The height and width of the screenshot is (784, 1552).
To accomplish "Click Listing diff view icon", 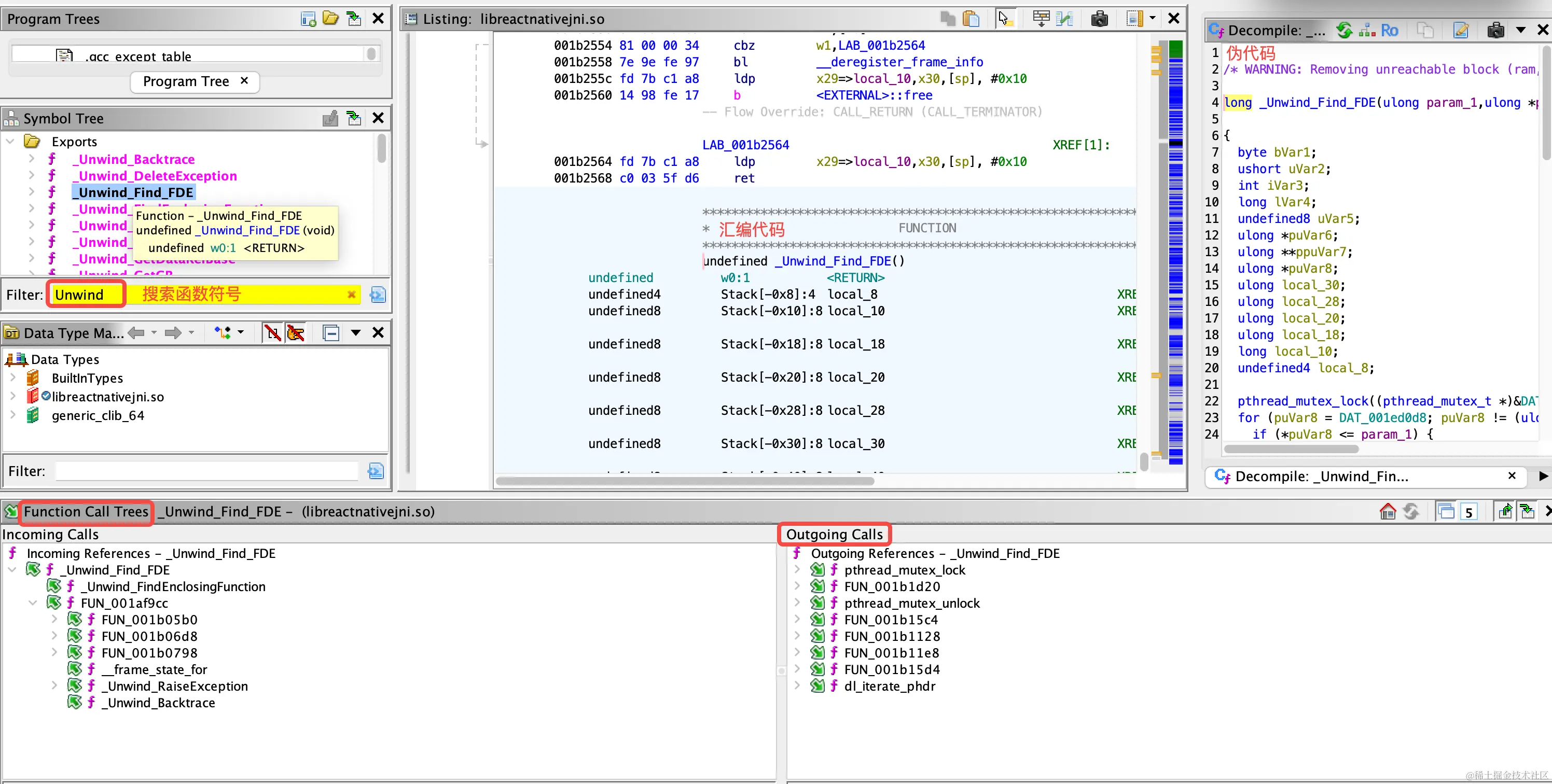I will click(x=1064, y=19).
